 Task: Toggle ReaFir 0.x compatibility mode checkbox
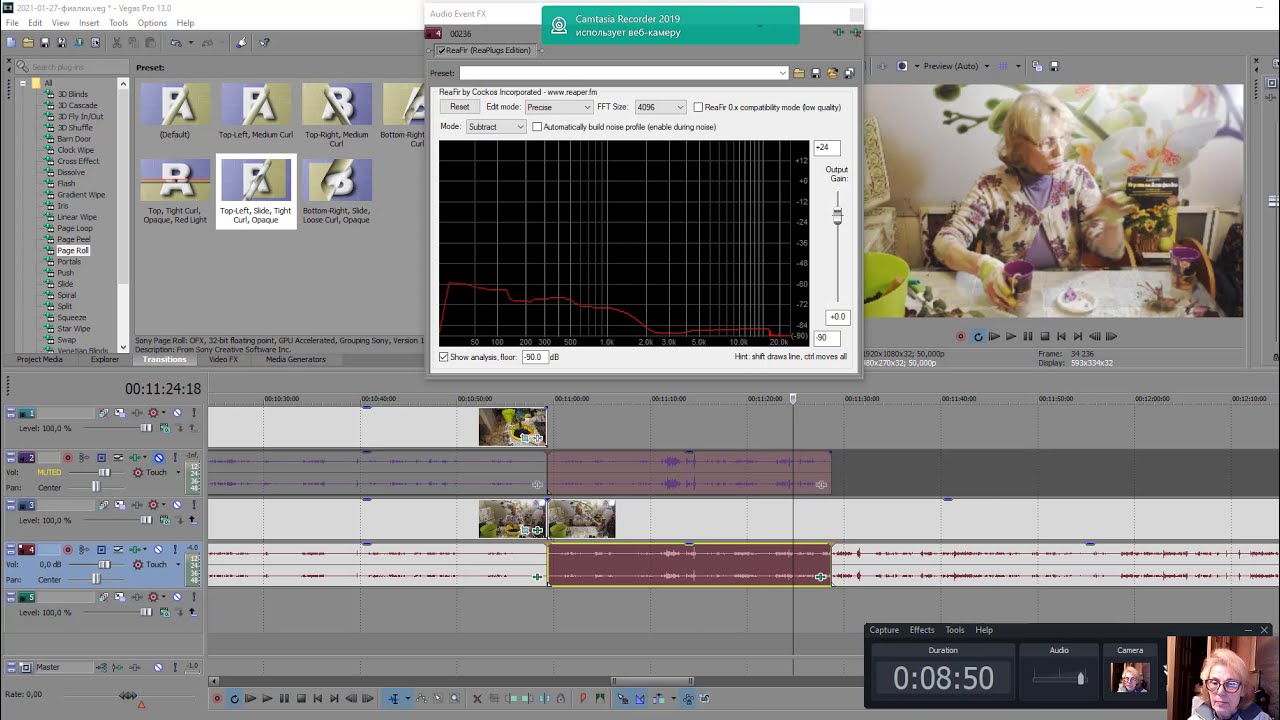[698, 107]
